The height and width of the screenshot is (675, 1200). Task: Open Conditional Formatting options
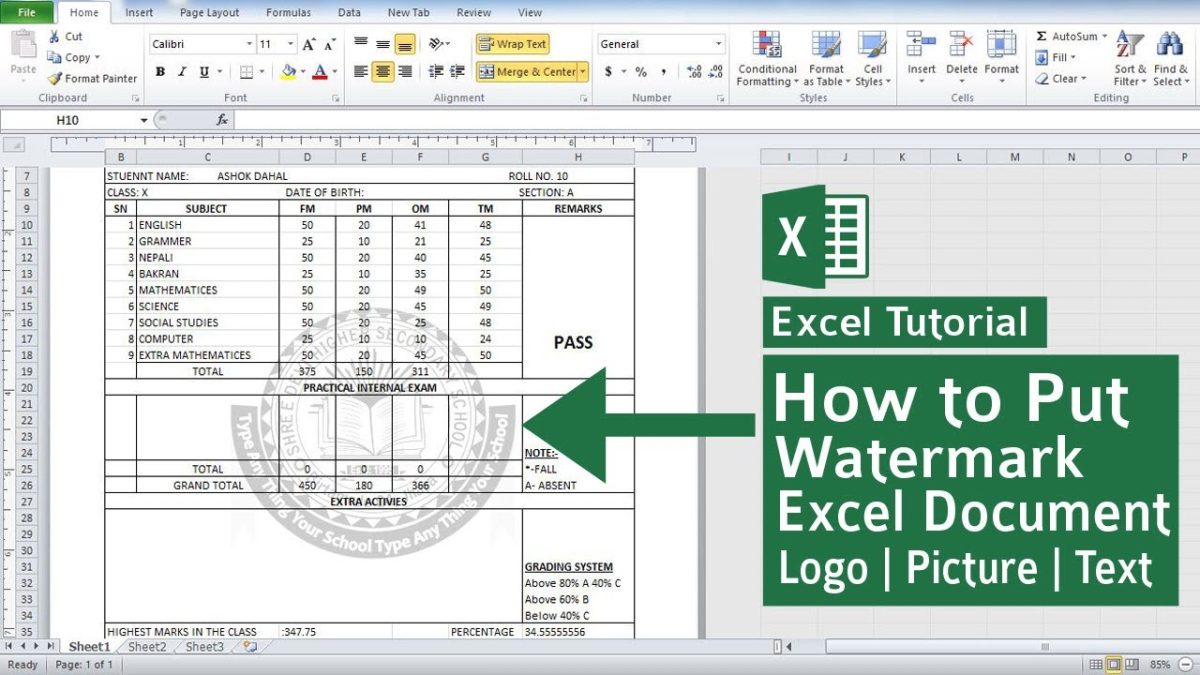[x=766, y=60]
